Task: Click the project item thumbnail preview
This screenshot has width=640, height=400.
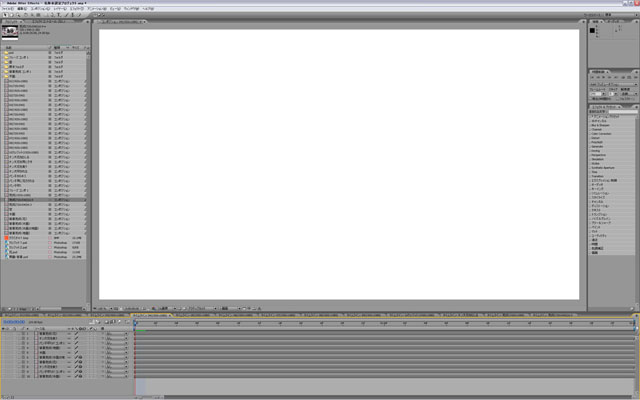Action: (10, 32)
